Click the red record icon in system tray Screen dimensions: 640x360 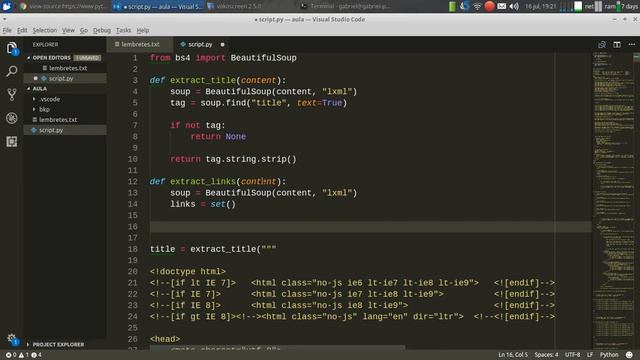pos(489,6)
